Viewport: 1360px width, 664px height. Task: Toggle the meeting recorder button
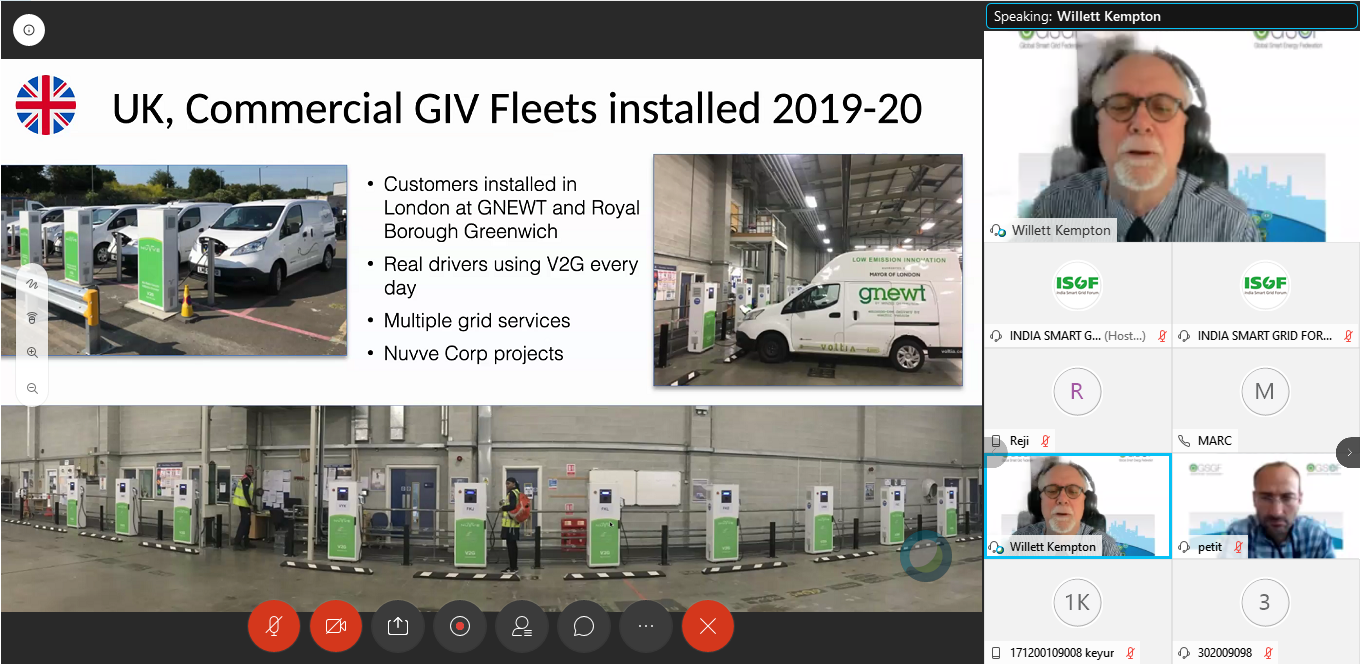tap(460, 626)
